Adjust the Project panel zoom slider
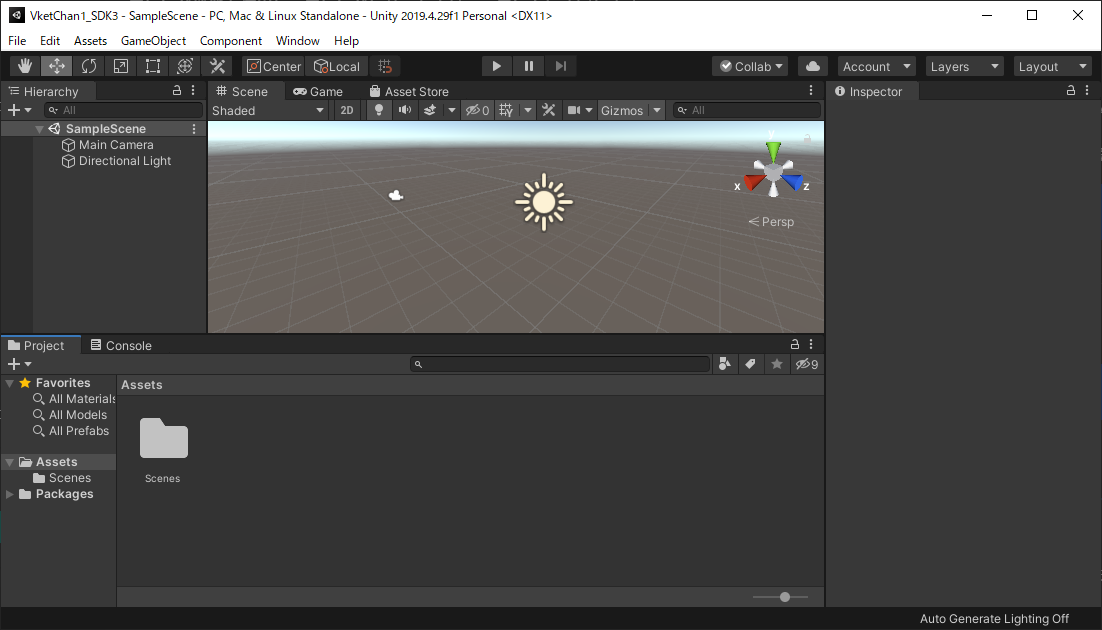 point(783,596)
